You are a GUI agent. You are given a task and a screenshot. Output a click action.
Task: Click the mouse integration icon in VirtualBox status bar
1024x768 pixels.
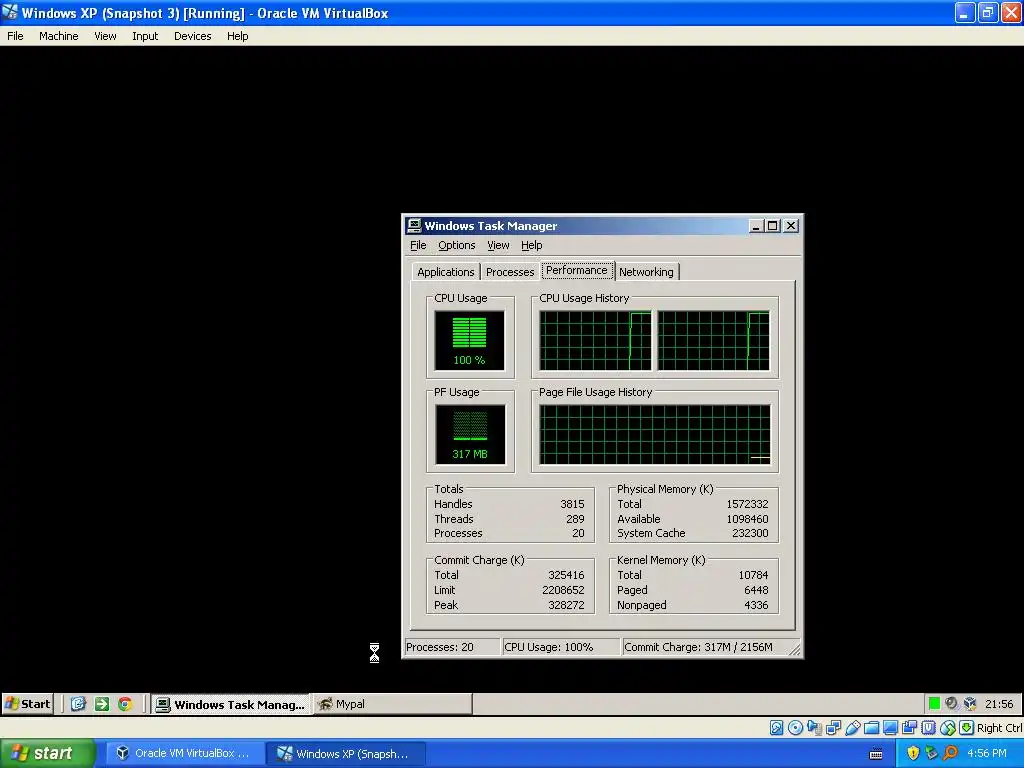[x=948, y=728]
